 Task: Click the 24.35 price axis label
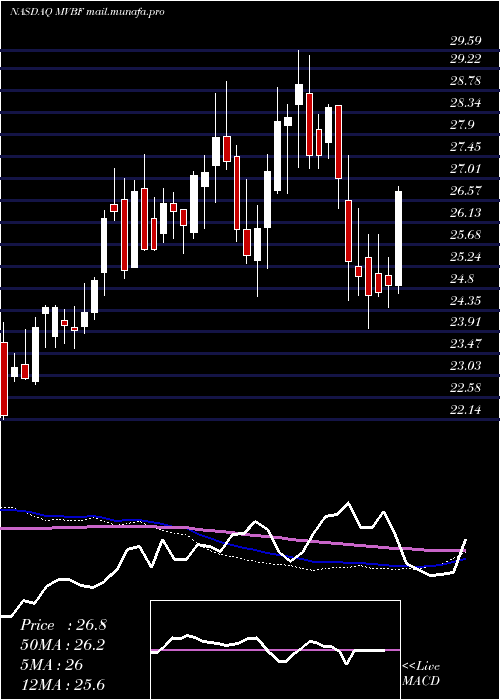466,300
